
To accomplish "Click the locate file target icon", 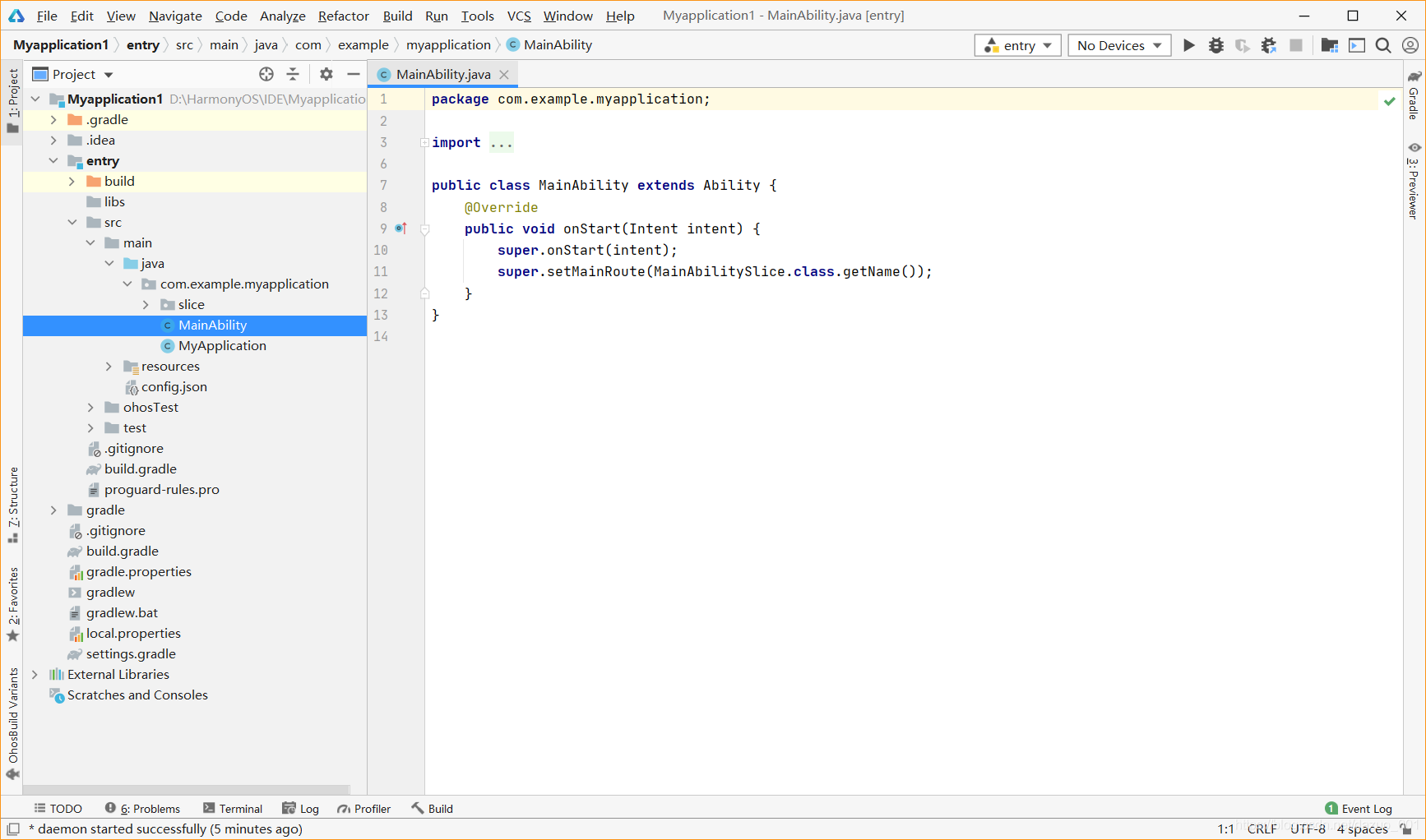I will point(266,74).
